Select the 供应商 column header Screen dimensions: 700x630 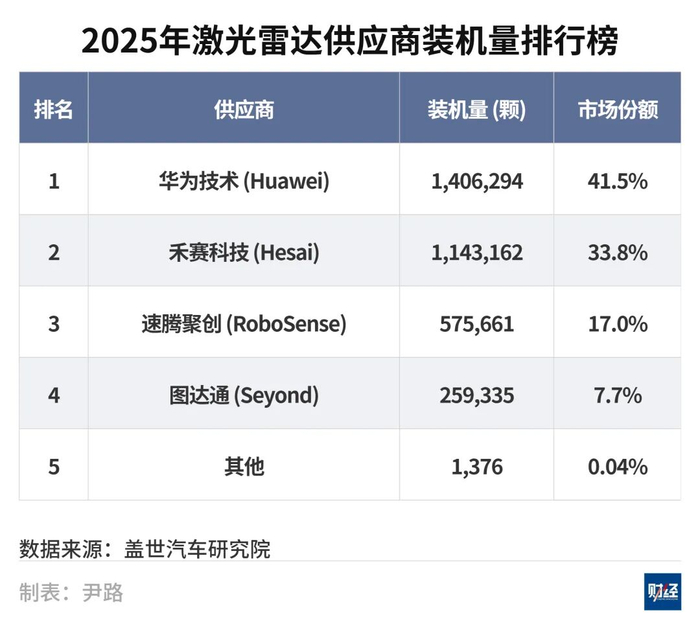click(x=244, y=110)
